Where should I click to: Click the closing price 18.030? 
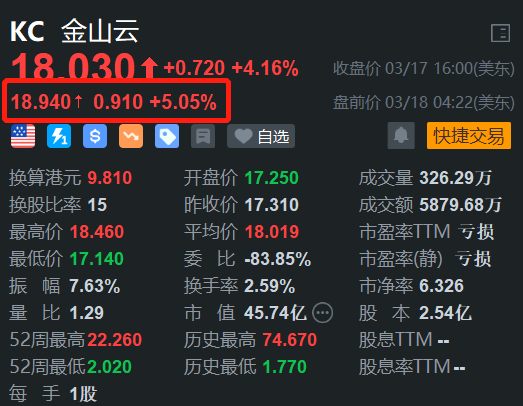[73, 66]
